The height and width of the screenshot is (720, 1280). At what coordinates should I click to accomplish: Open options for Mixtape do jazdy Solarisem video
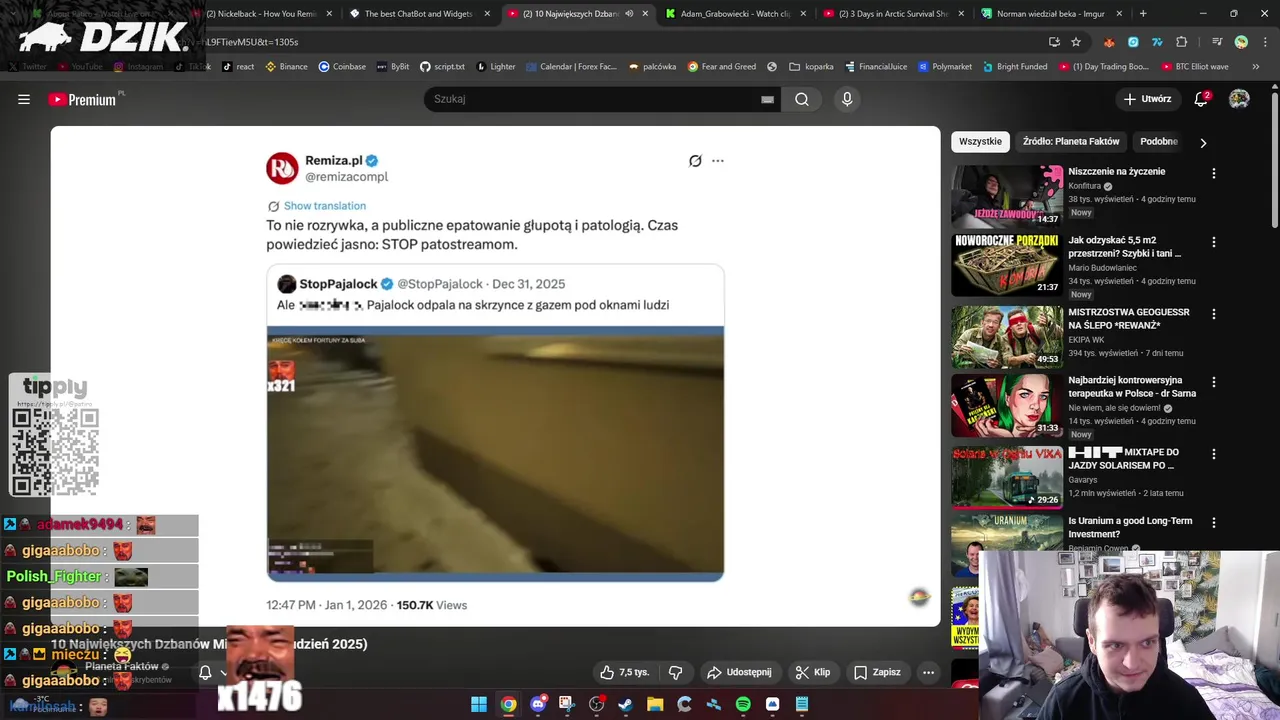click(x=1214, y=454)
